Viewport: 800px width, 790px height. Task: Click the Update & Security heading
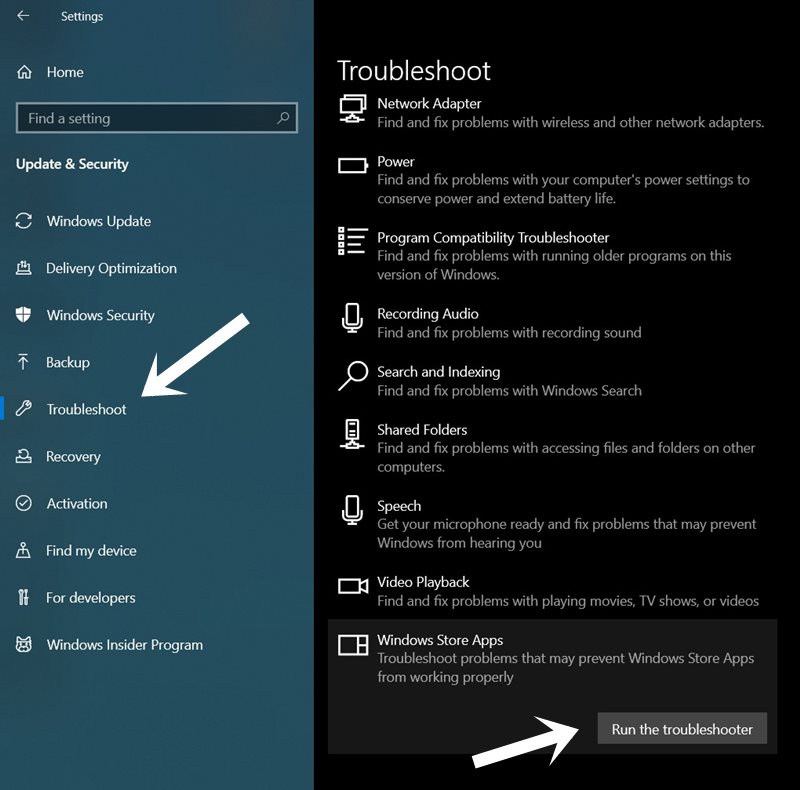72,164
